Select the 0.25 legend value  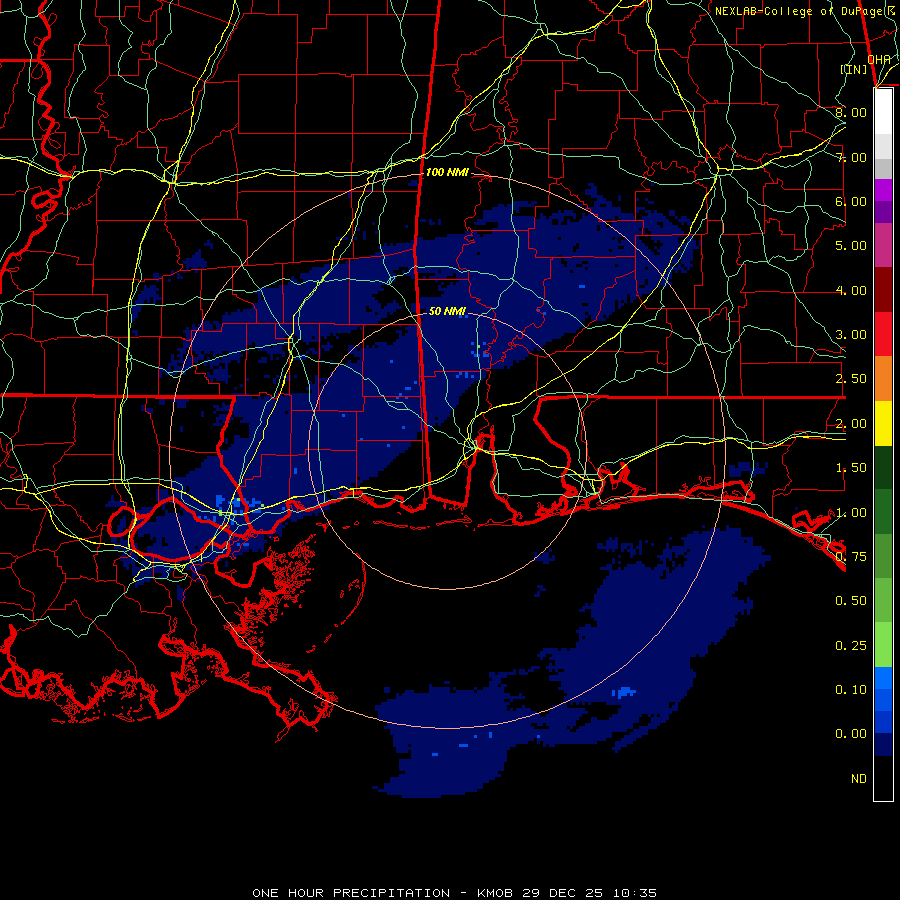pos(851,646)
